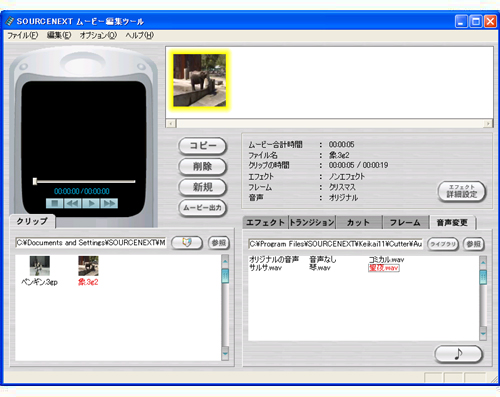Switch to the カット tab
Viewport: 500px width, 397px height.
(359, 223)
